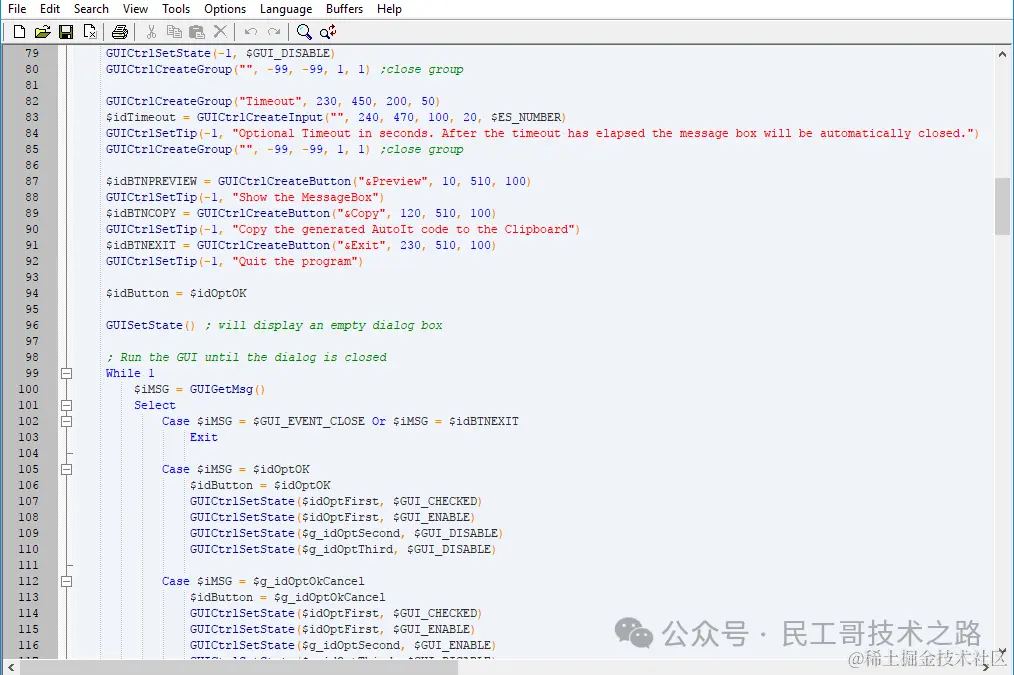Open Replace with the toolbar icon
This screenshot has width=1014, height=675.
pos(328,31)
